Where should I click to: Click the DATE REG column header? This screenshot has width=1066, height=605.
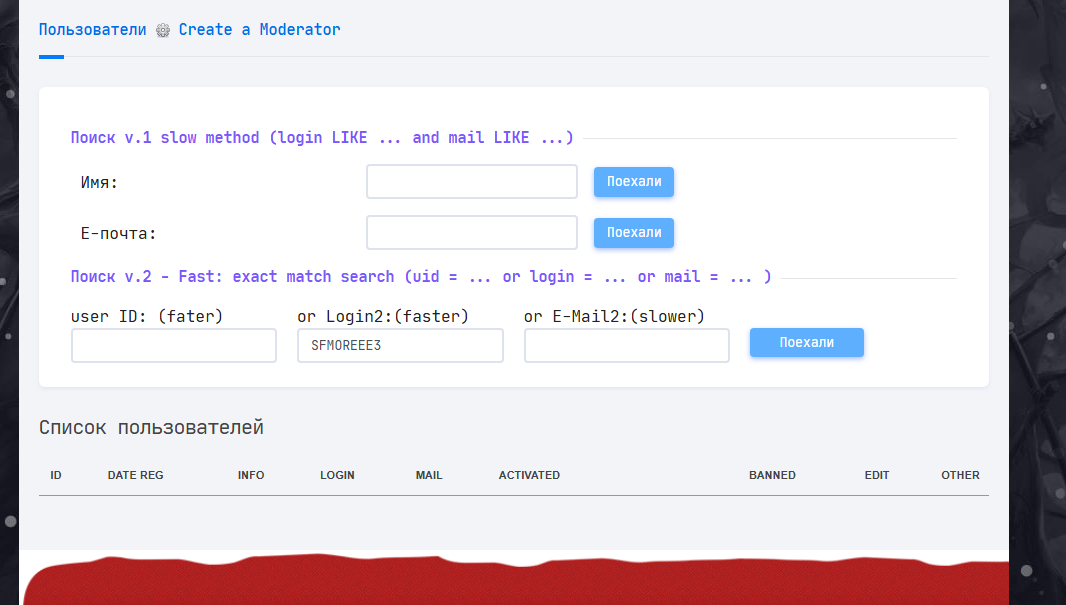pos(135,475)
